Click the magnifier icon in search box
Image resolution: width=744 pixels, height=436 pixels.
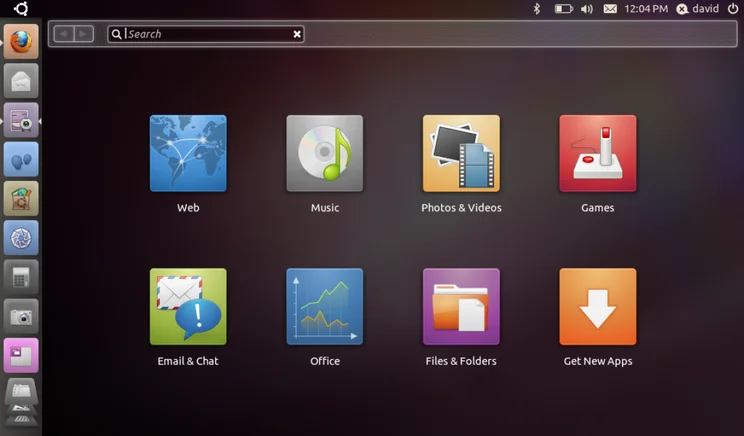click(x=116, y=34)
